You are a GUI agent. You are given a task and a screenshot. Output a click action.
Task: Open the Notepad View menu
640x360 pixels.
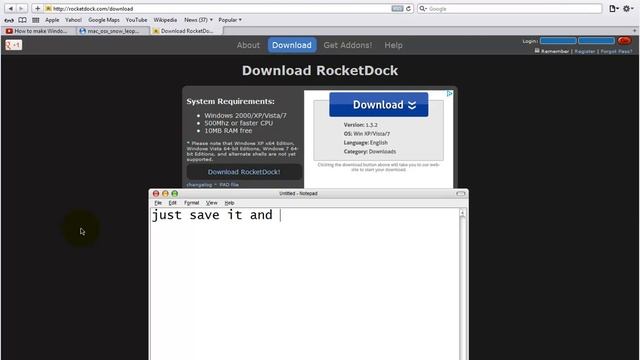pos(211,203)
